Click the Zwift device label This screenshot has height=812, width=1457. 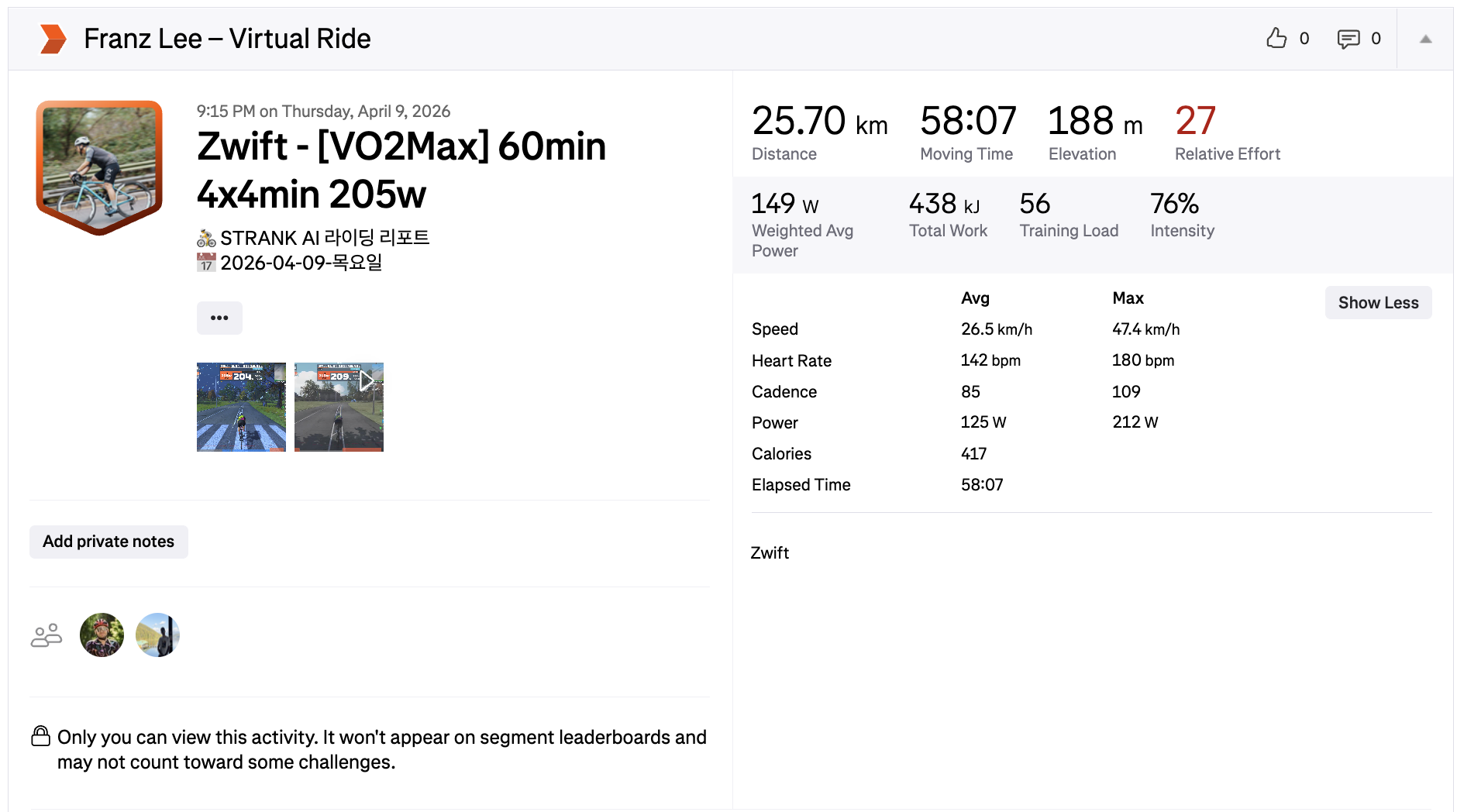tap(770, 553)
